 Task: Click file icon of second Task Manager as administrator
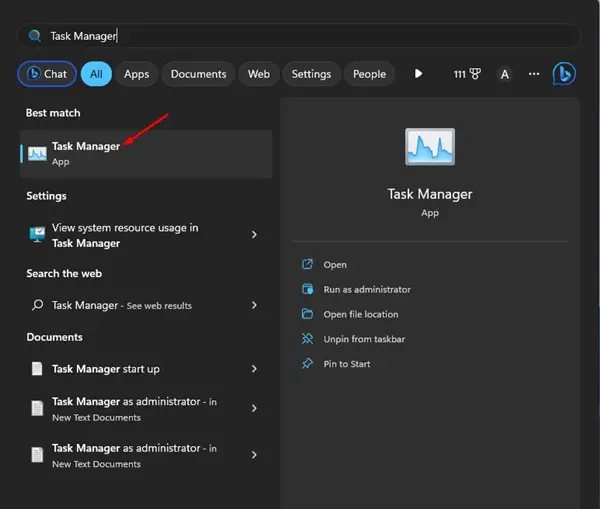pos(37,455)
